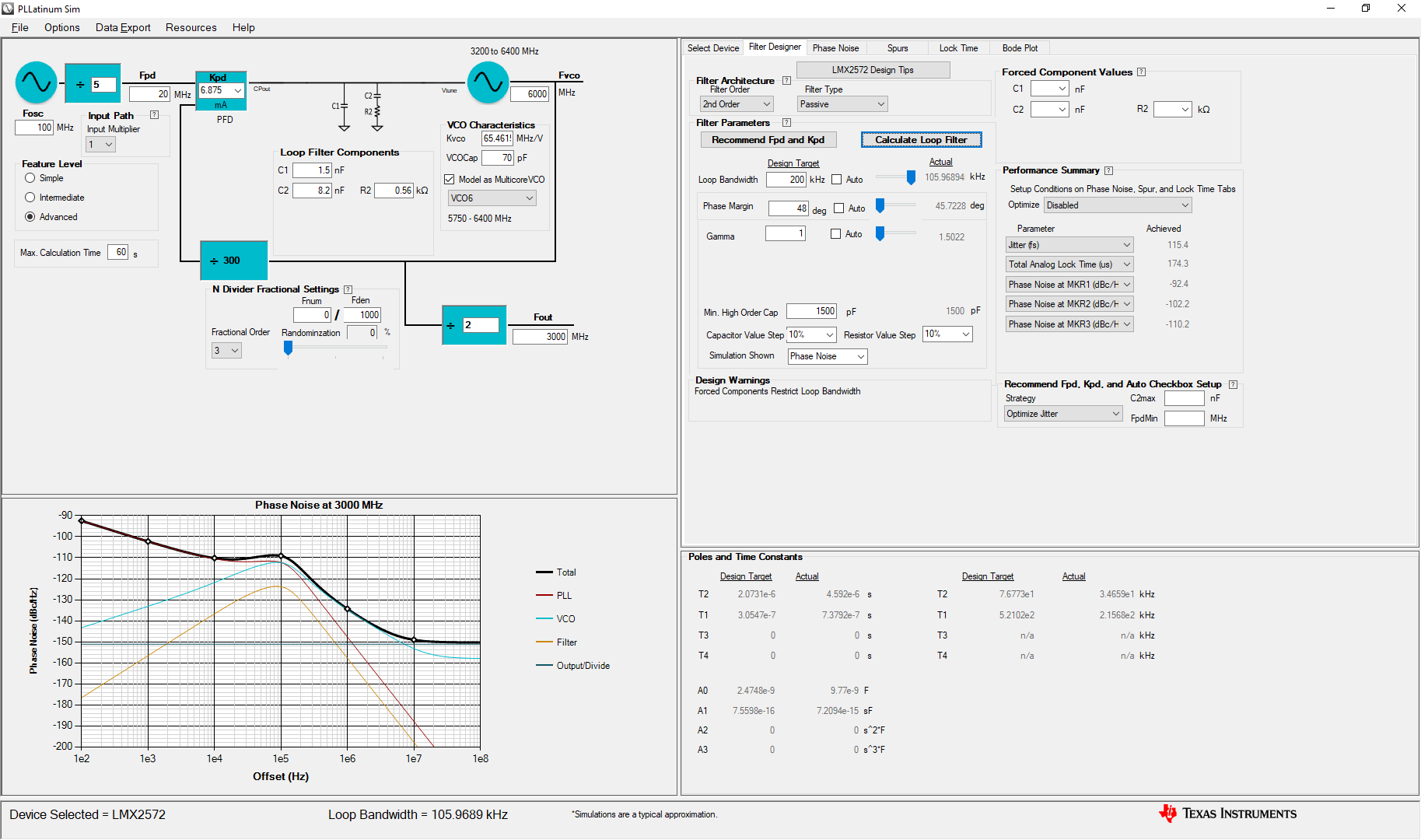Open the Filter Type dropdown

[x=842, y=104]
